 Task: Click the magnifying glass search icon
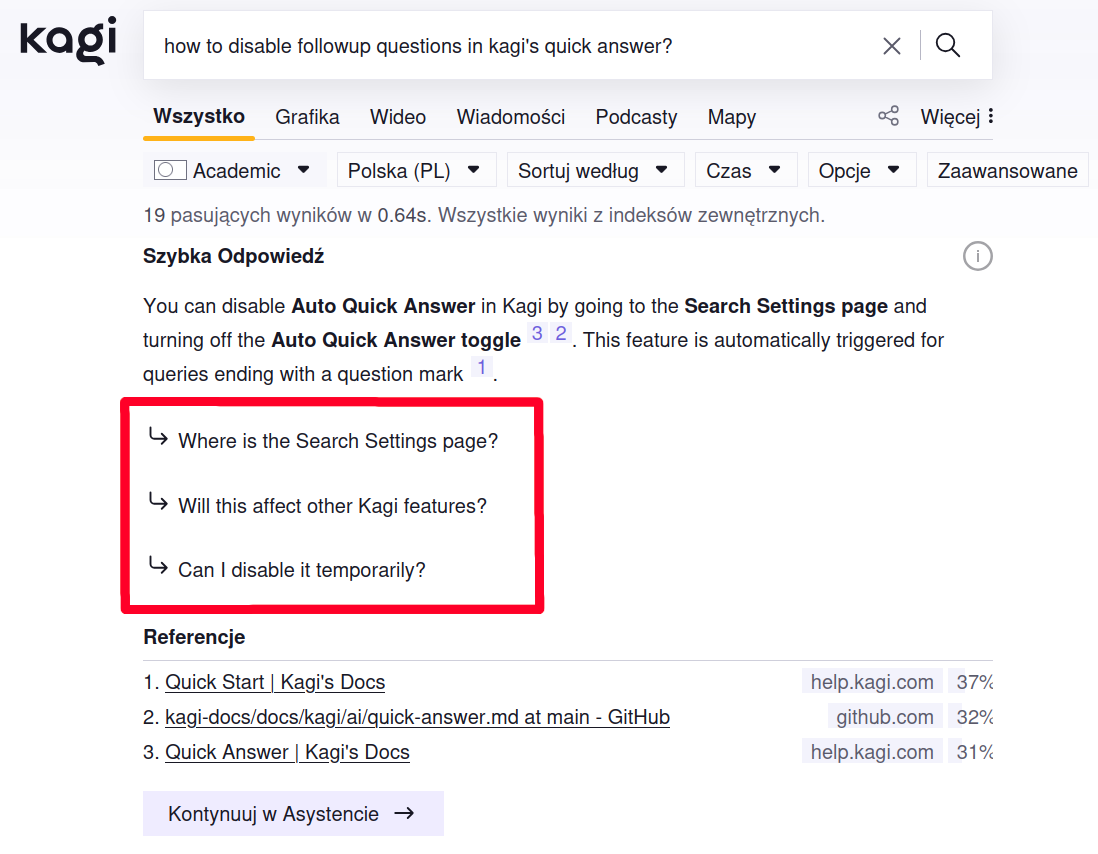click(x=948, y=46)
